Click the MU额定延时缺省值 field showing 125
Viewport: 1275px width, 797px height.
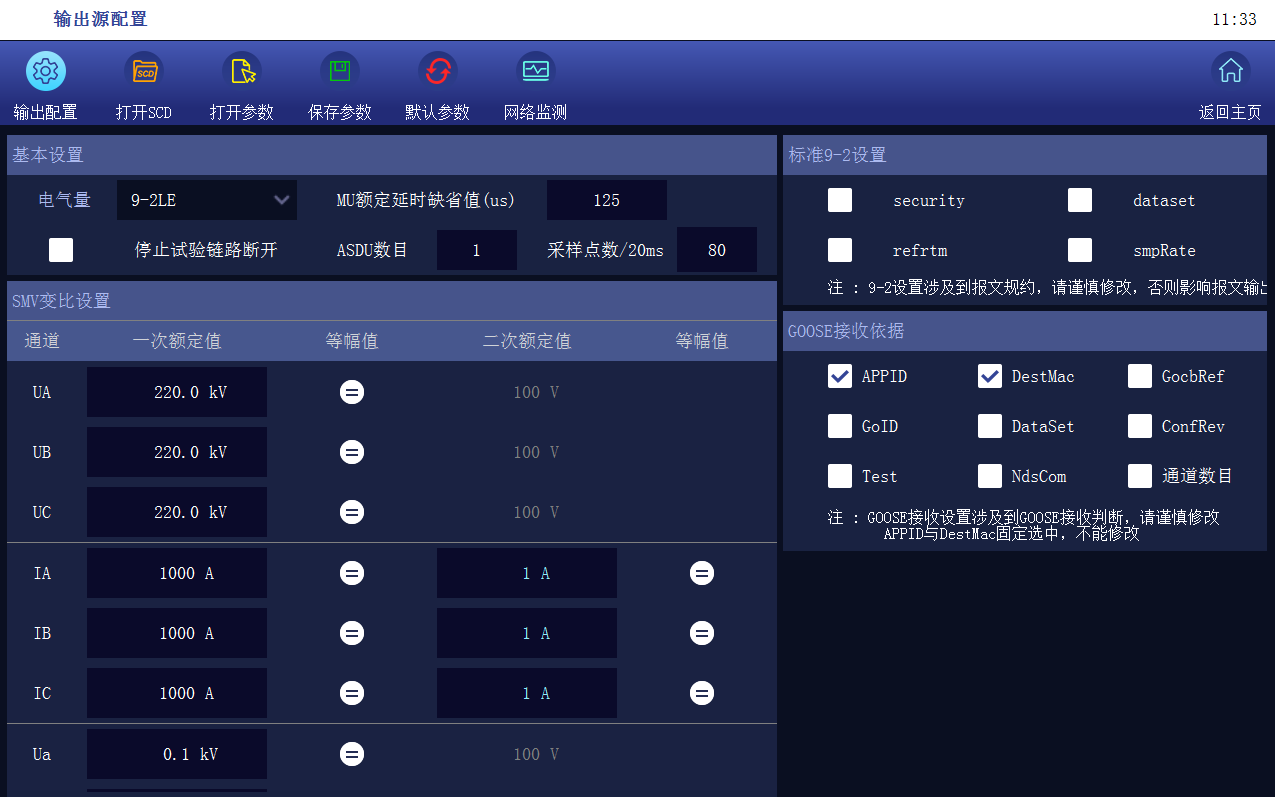(x=606, y=200)
